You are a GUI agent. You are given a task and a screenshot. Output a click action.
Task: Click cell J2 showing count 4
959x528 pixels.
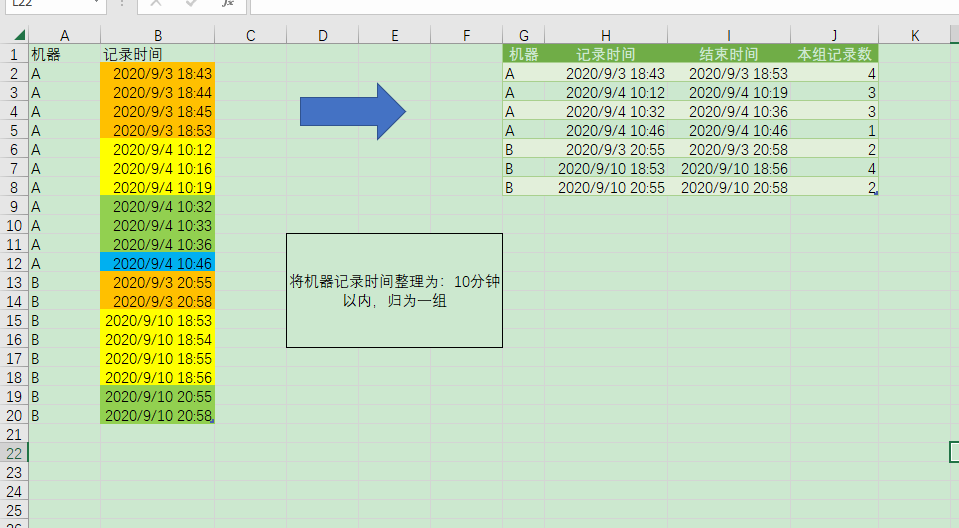coord(834,73)
